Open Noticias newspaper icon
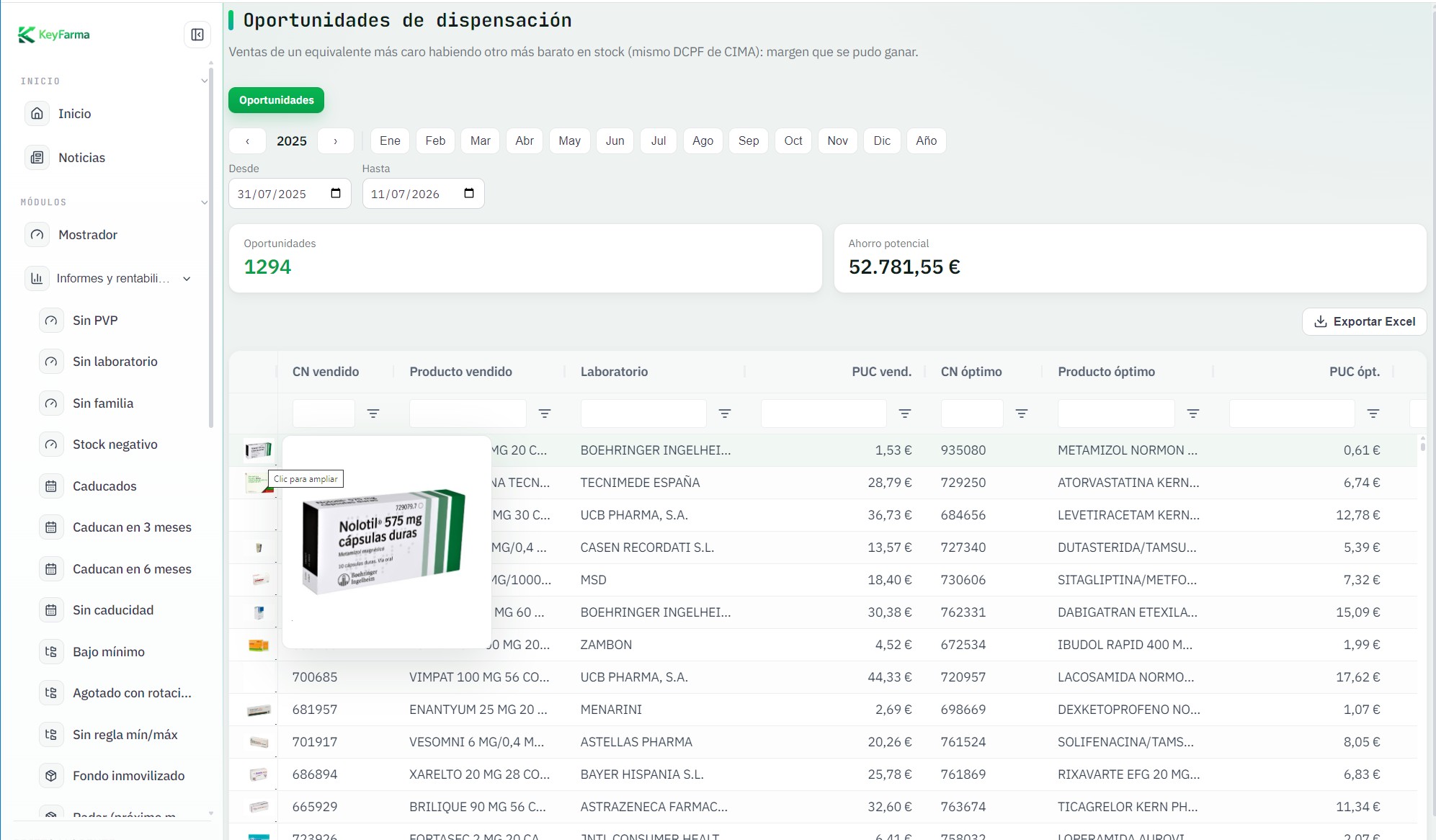 [x=37, y=158]
